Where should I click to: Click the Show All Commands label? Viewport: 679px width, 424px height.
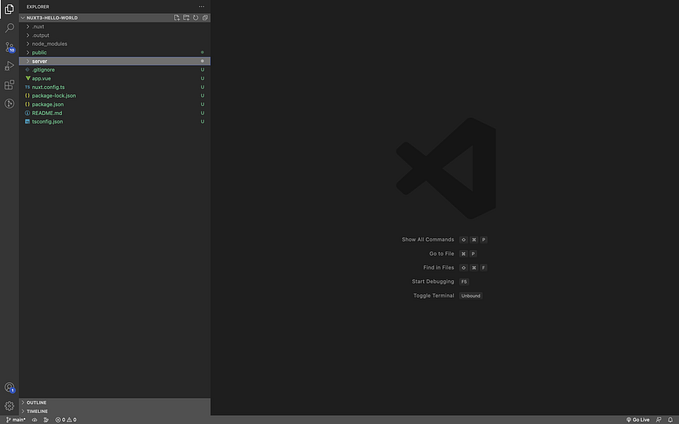coord(428,240)
